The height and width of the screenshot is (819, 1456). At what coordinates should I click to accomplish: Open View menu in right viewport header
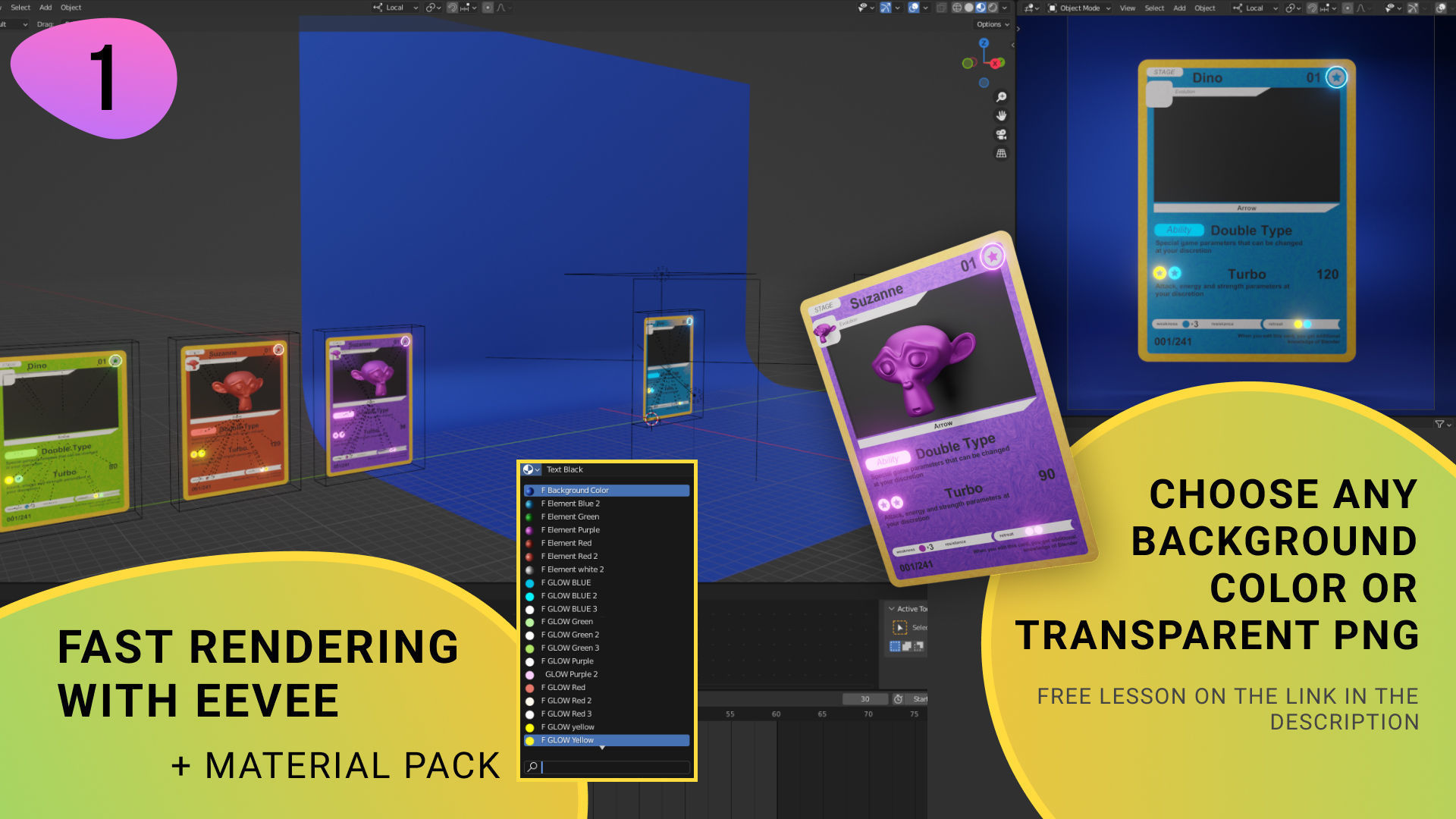pos(1128,8)
